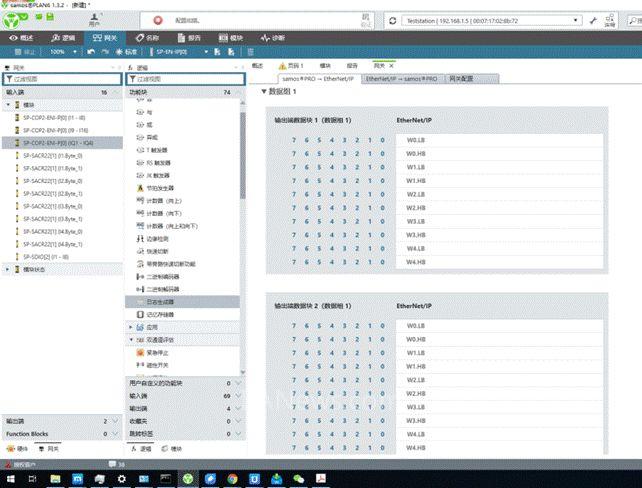Image resolution: width=642 pixels, height=488 pixels.
Task: Open the Page 1 (页码 1) document tab
Action: pos(291,66)
